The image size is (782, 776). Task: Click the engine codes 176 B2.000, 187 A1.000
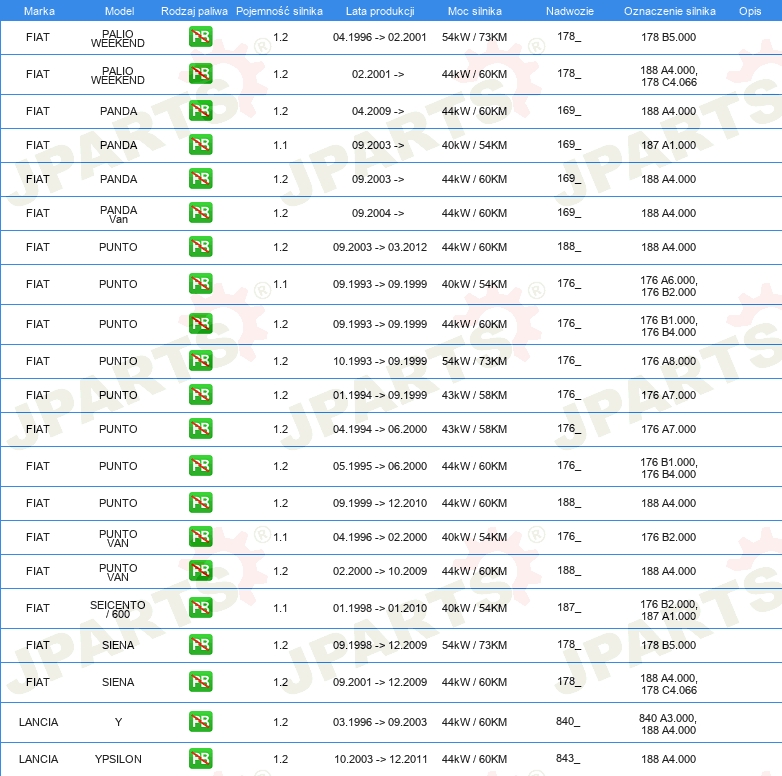(668, 610)
